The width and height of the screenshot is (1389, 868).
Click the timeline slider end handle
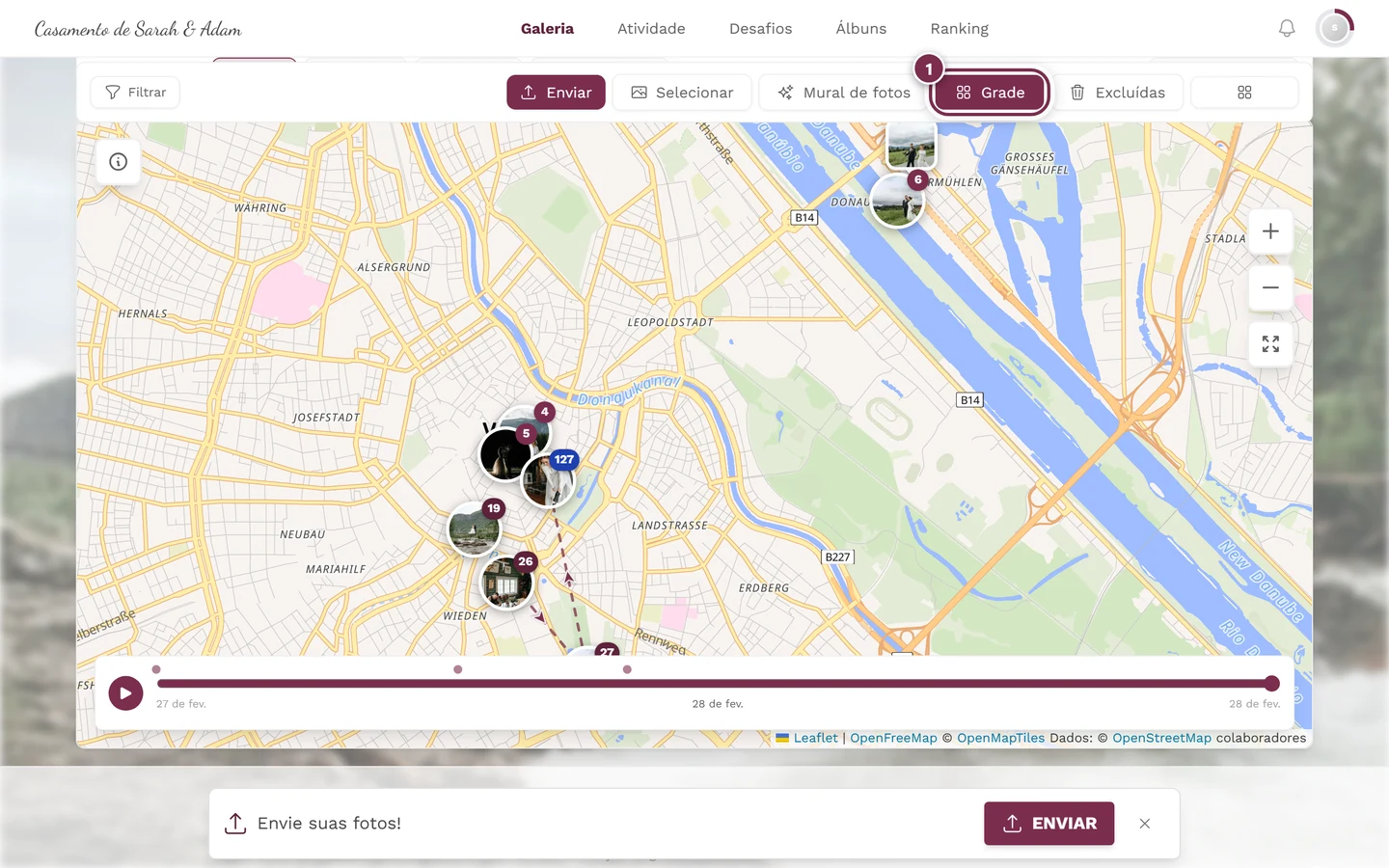(x=1272, y=684)
